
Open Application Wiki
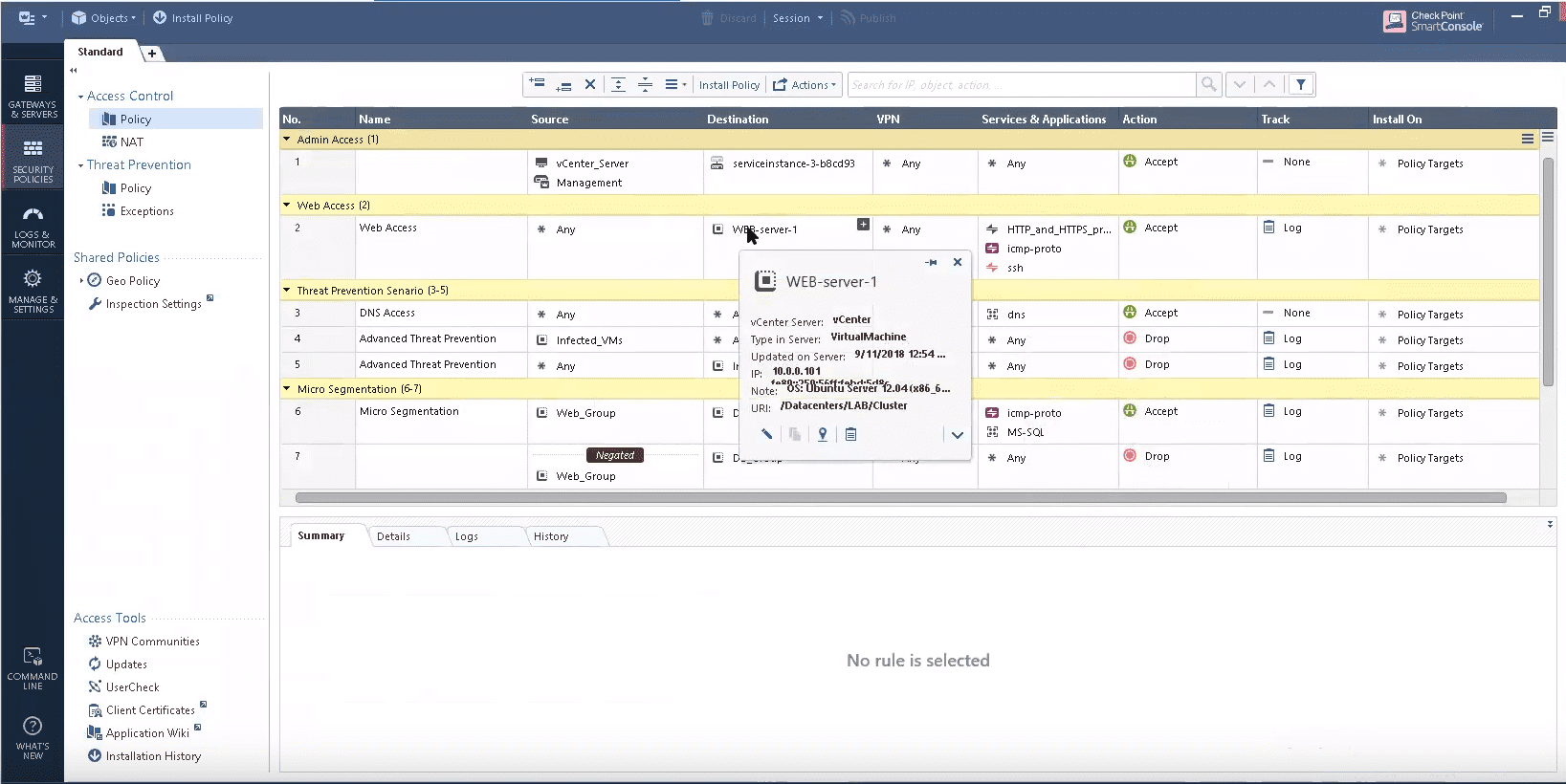click(139, 733)
